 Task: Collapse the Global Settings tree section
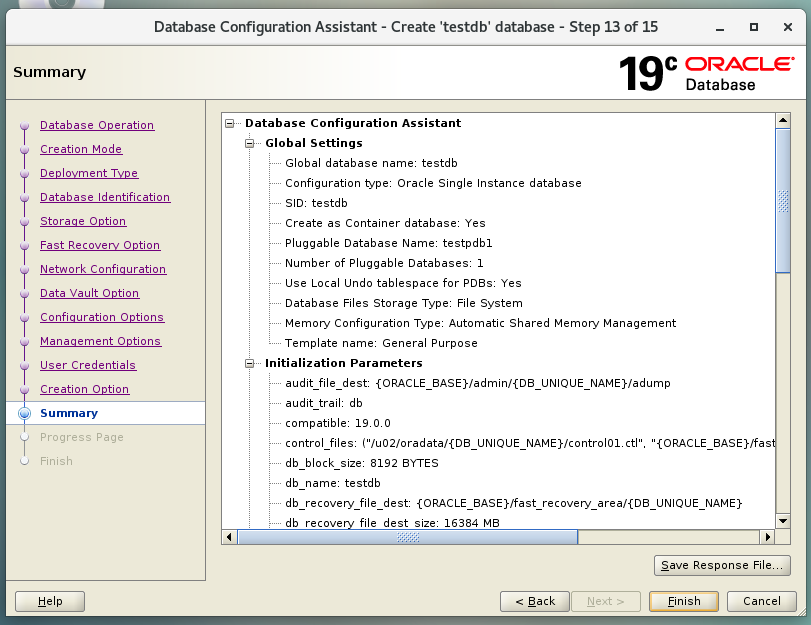(x=250, y=144)
